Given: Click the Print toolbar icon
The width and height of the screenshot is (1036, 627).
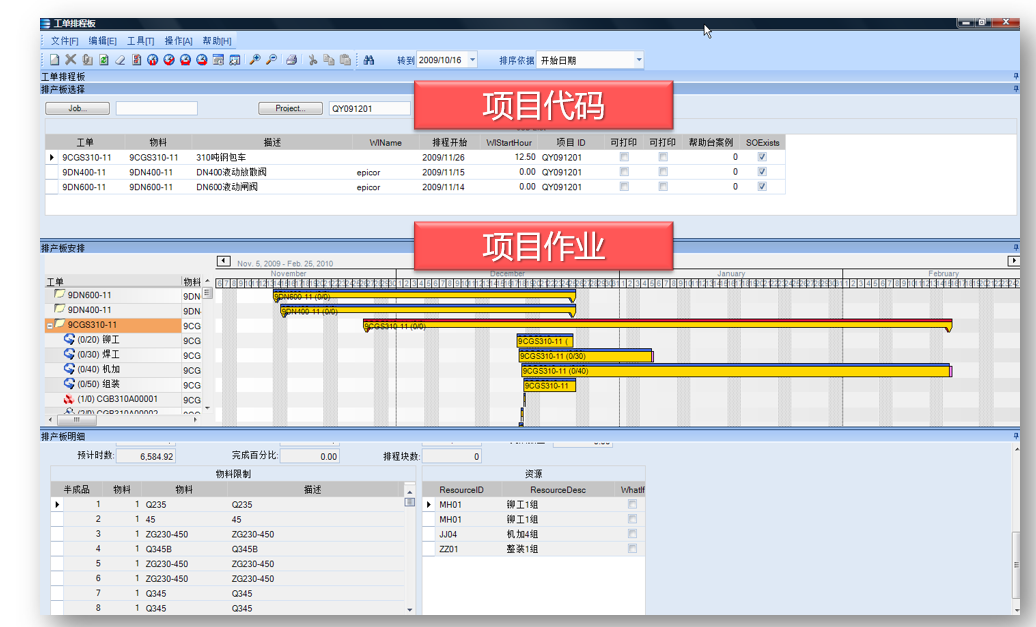Looking at the screenshot, I should 291,60.
